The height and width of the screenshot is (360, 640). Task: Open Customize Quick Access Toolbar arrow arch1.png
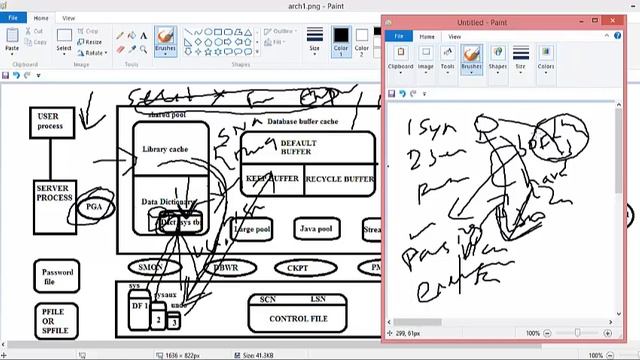coord(38,76)
